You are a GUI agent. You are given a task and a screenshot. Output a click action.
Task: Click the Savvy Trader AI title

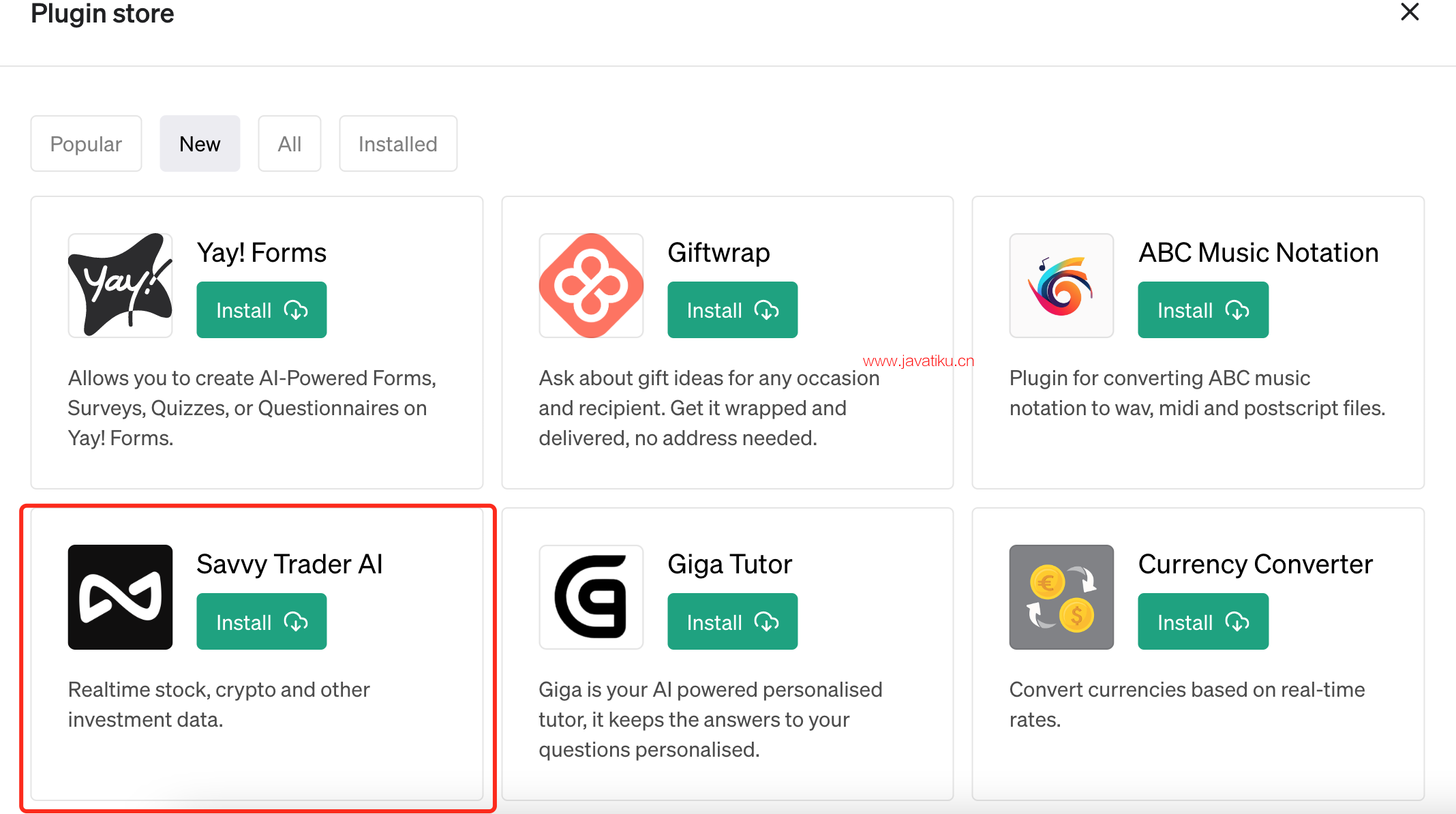290,564
